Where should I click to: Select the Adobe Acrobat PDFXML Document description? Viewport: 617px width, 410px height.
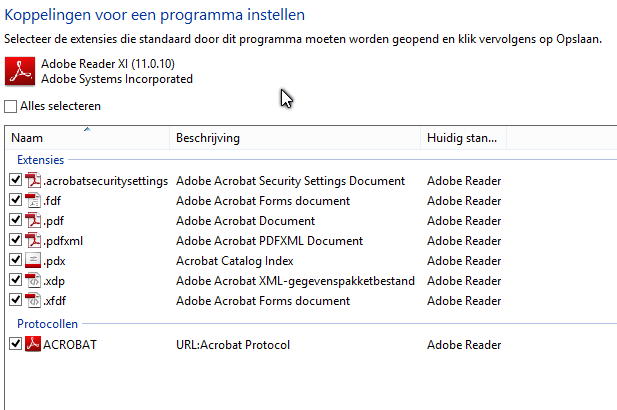[269, 241]
